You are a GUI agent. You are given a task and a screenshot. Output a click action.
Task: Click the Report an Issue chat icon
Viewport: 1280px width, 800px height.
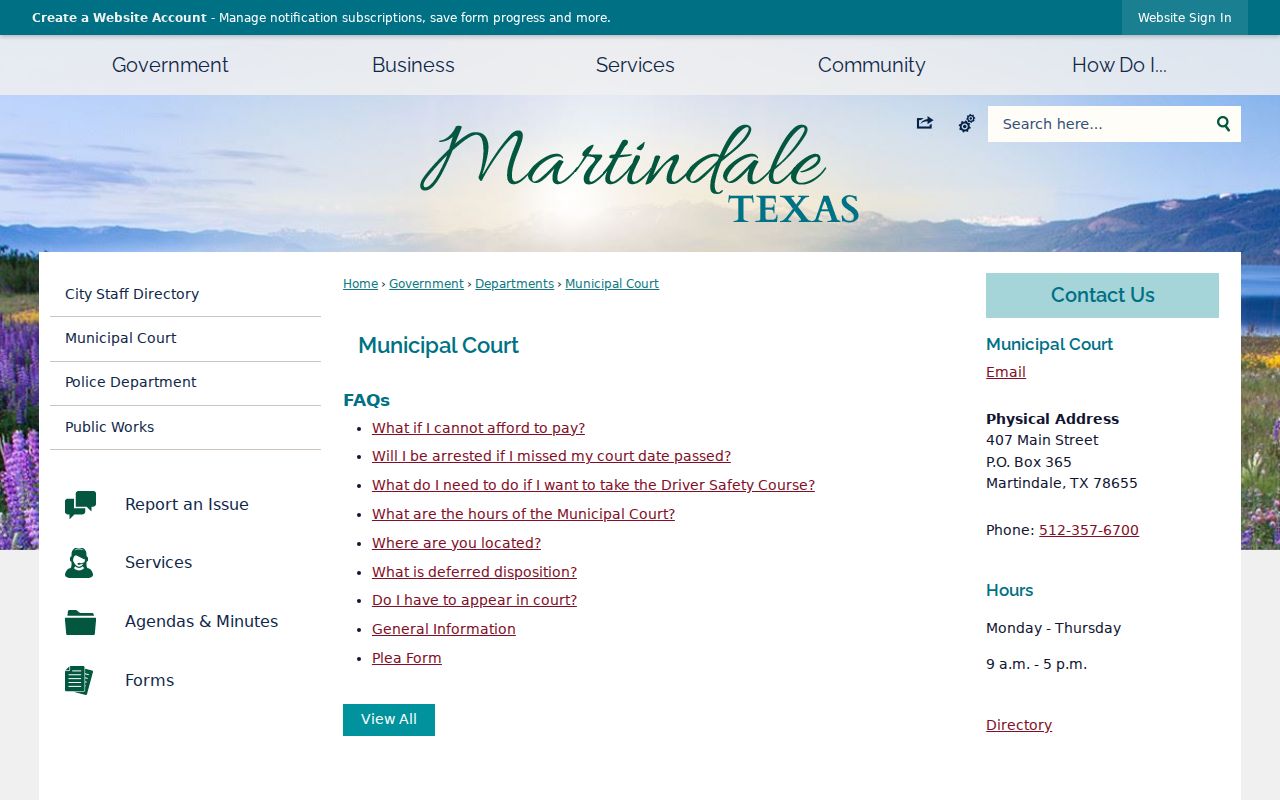(x=80, y=505)
